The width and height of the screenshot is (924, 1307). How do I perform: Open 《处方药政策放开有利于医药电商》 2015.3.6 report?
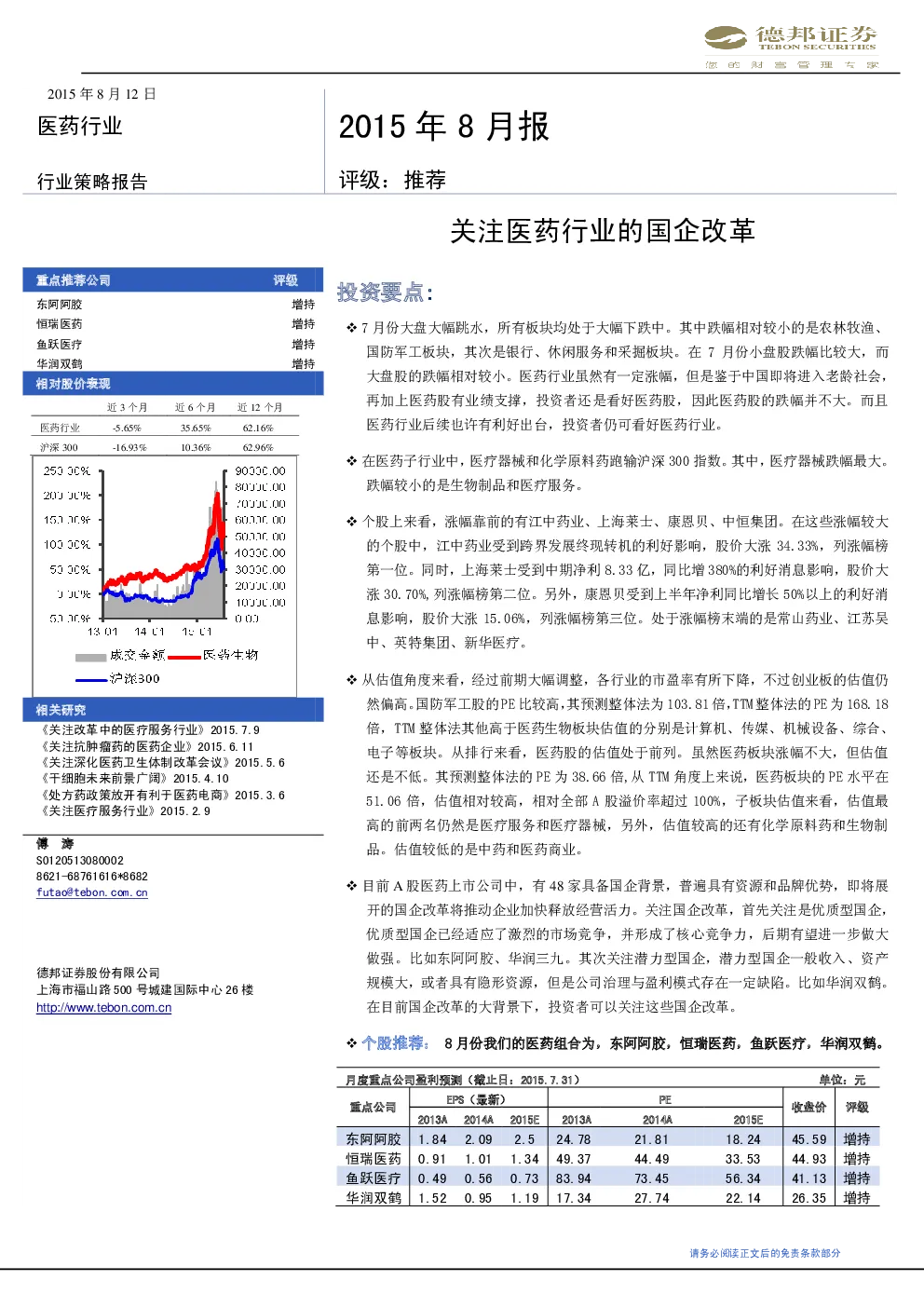tap(161, 796)
